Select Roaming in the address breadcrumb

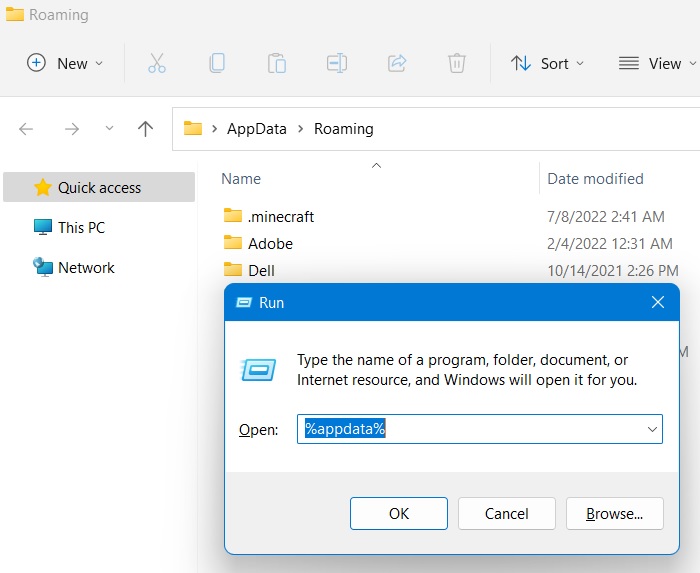[344, 129]
